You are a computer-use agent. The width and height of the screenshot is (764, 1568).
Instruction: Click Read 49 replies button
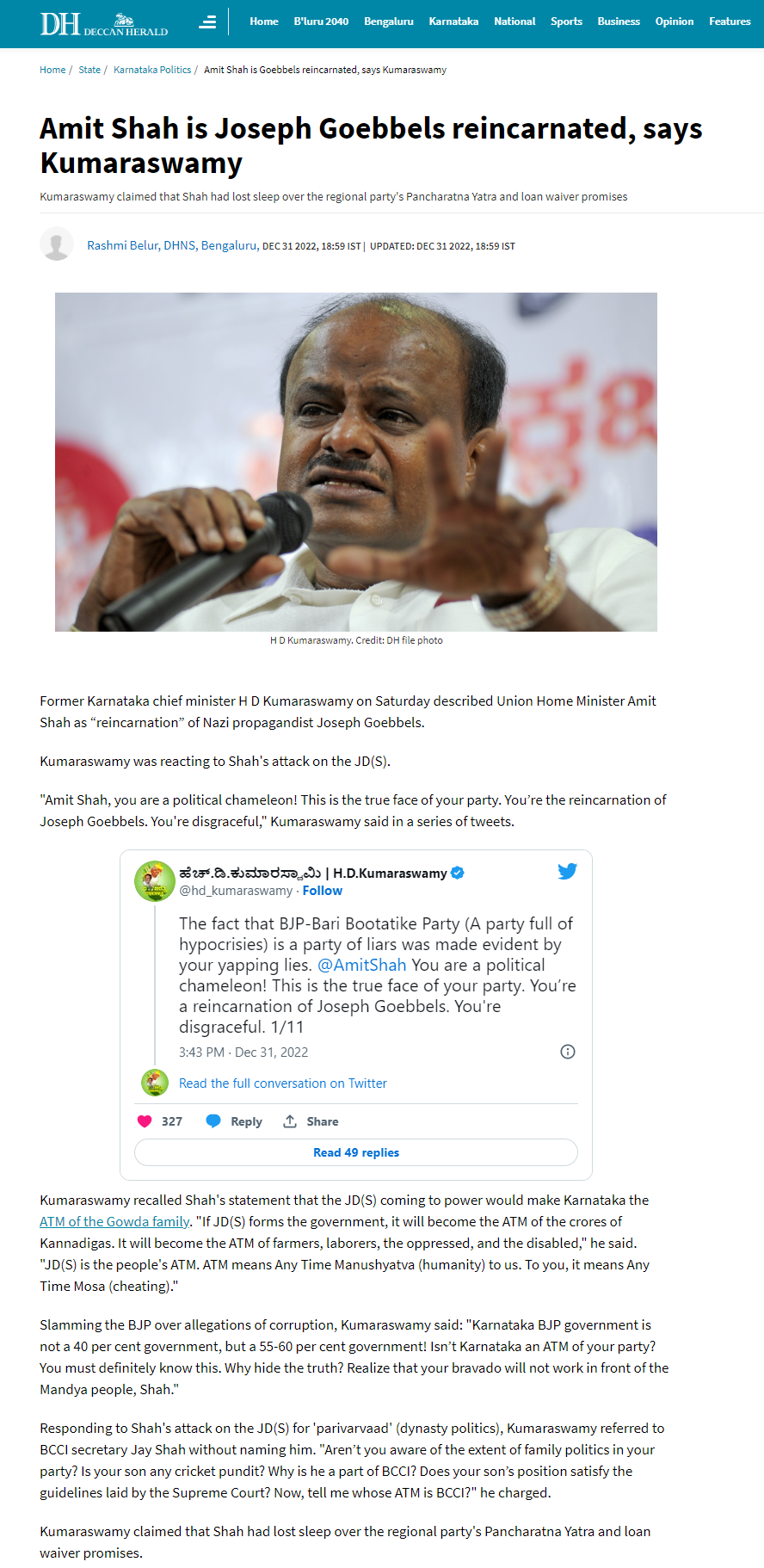pyautogui.click(x=356, y=1152)
